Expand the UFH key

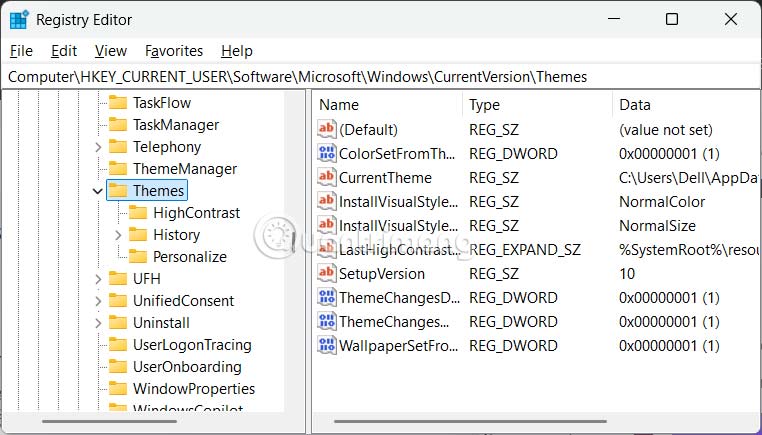click(98, 279)
